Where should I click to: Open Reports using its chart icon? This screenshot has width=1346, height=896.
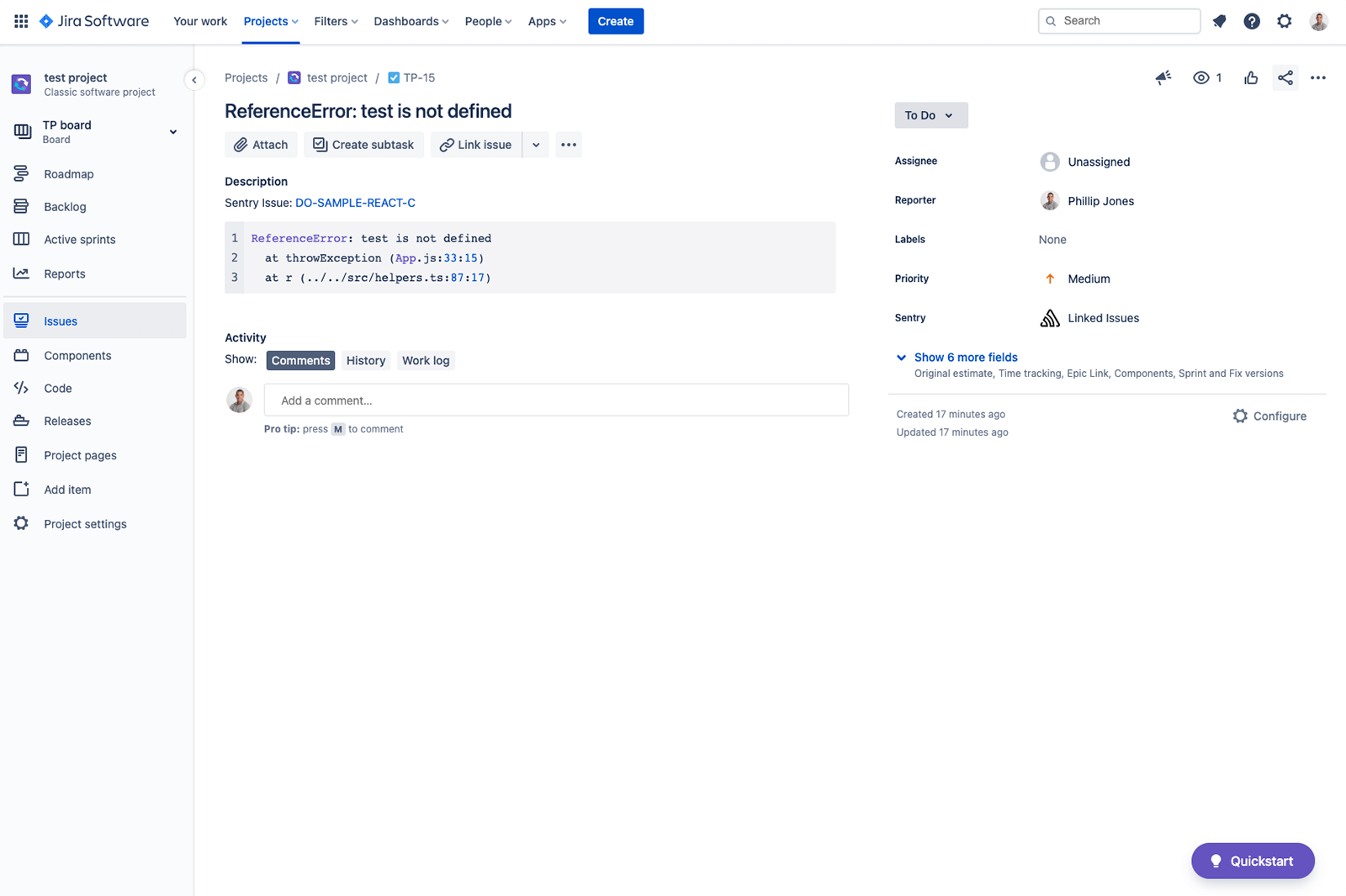(x=21, y=273)
